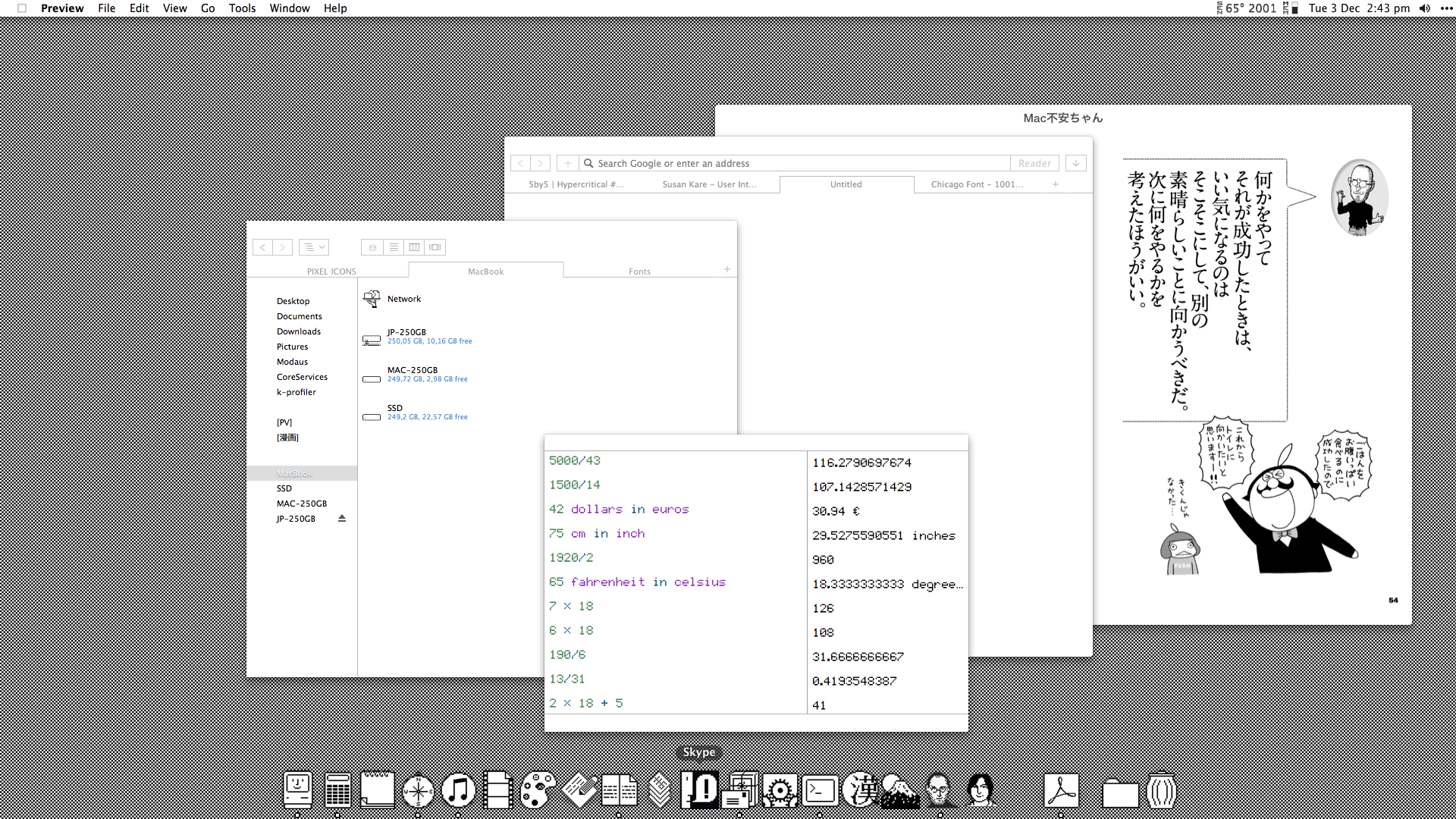Open the Tools menu in menu bar

(x=242, y=8)
